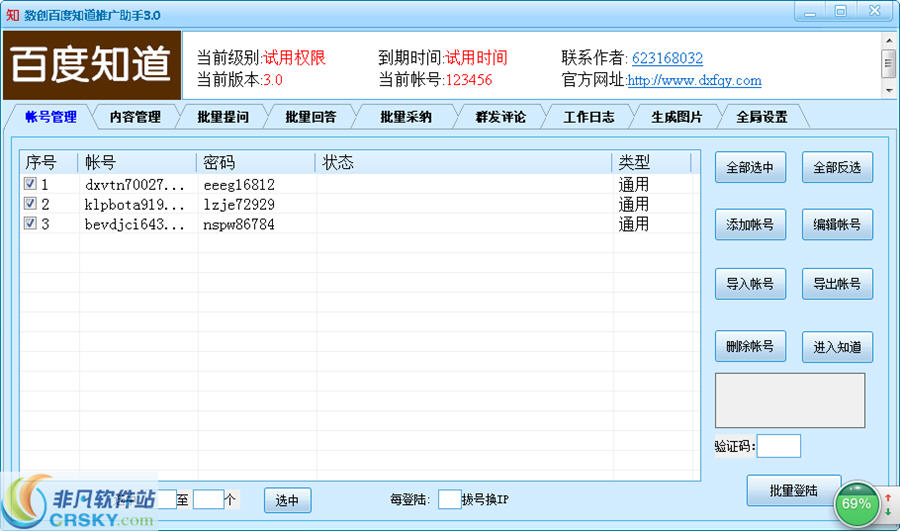Screen dimensions: 900x531
Task: Click the red 知 app title icon
Action: click(x=12, y=15)
